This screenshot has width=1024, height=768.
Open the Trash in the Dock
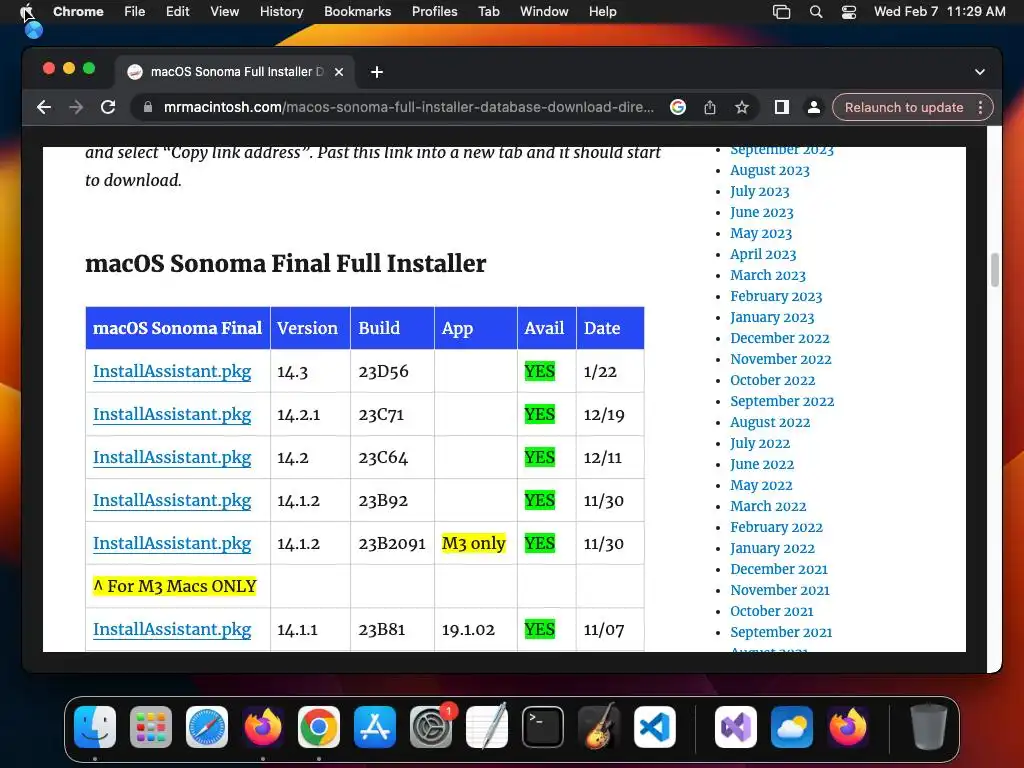point(929,727)
